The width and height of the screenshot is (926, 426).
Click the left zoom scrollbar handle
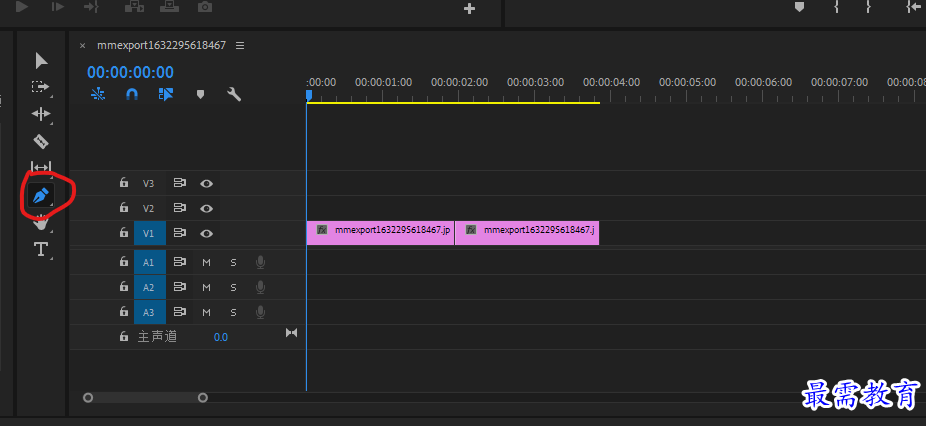pos(88,398)
